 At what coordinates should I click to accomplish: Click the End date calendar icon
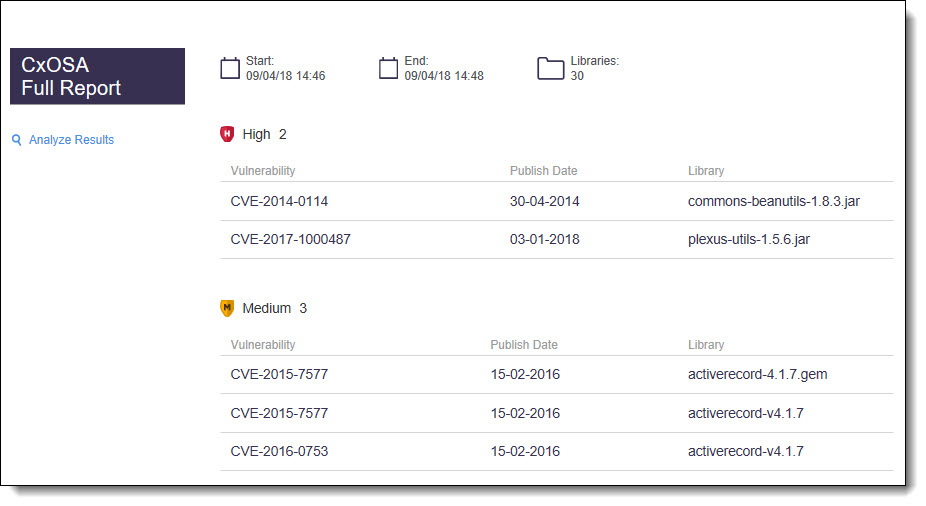[x=388, y=68]
